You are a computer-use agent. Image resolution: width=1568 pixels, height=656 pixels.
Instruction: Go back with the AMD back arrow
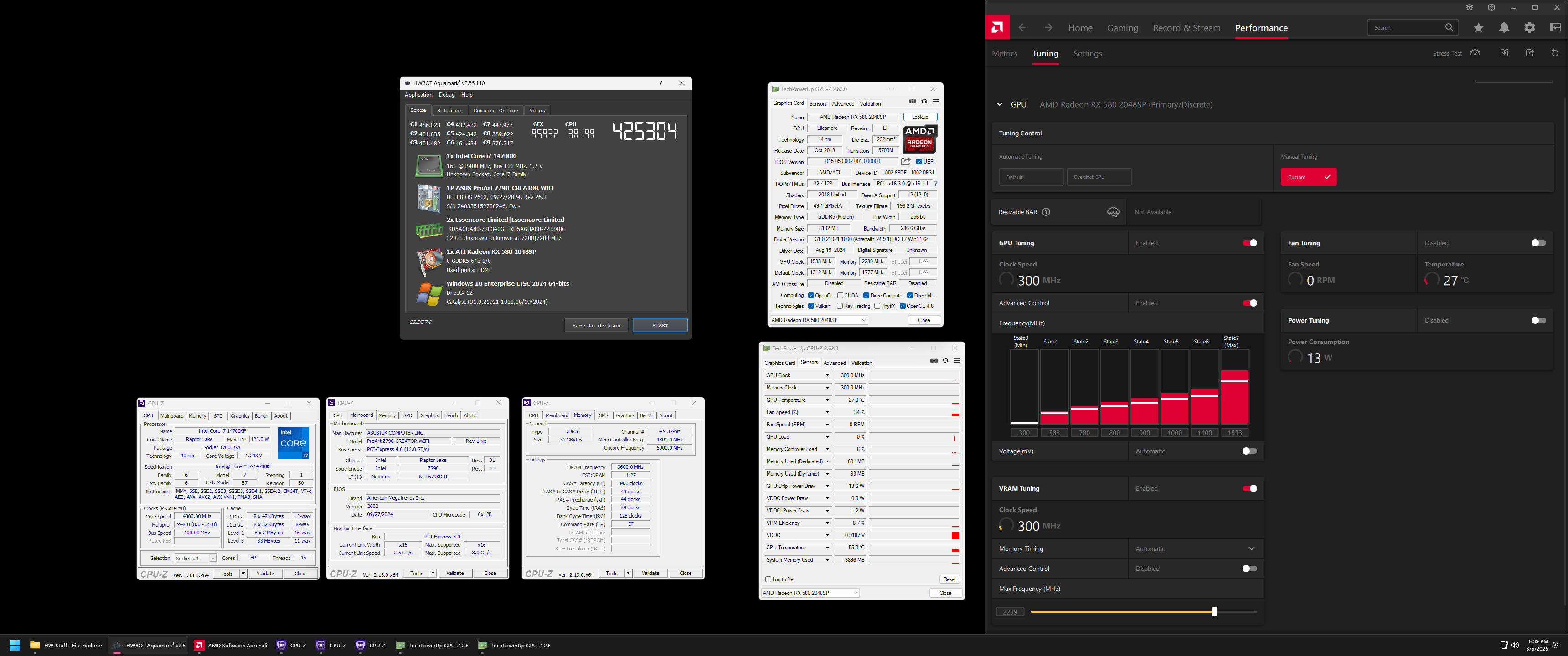point(1022,27)
